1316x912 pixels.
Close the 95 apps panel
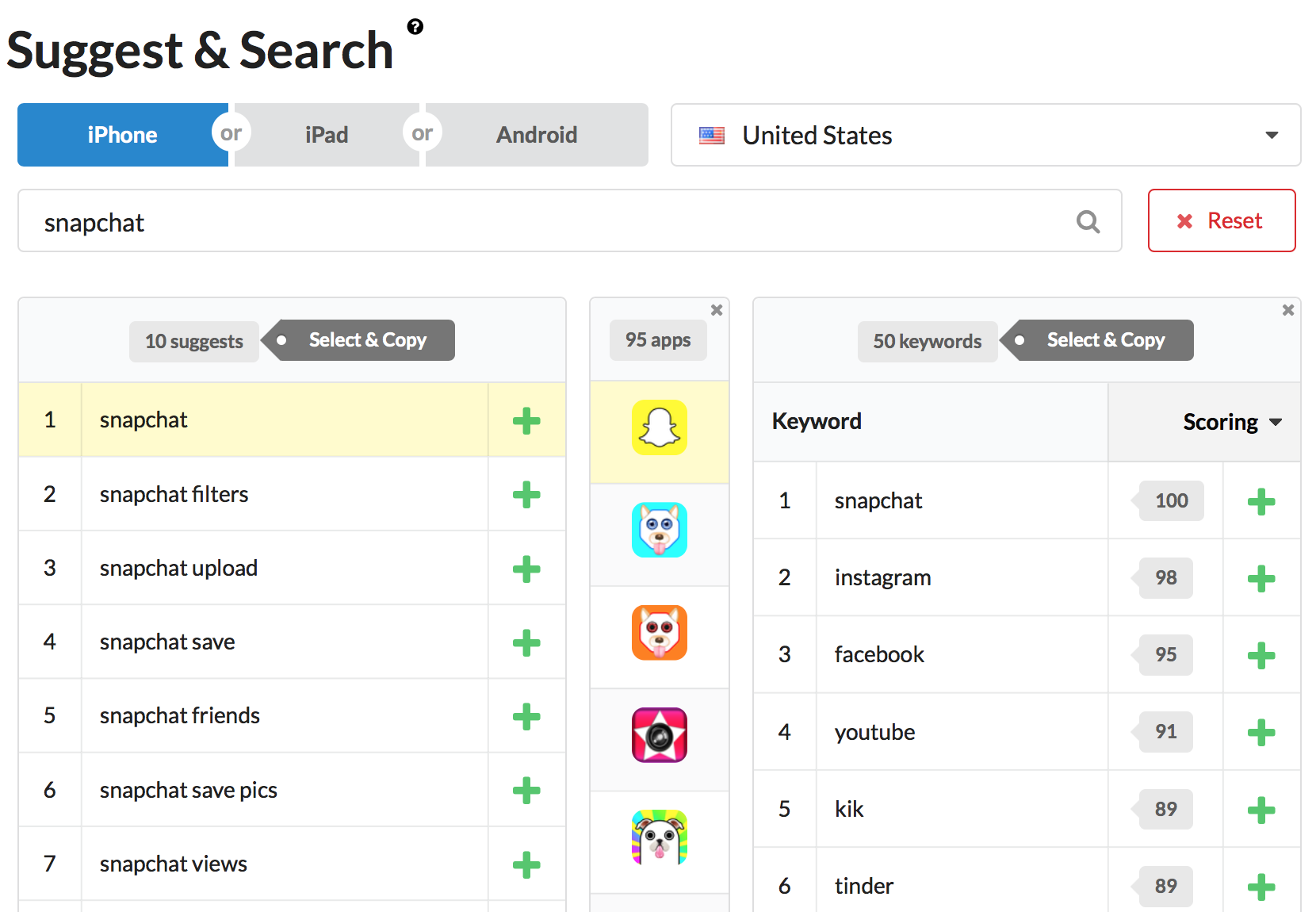pos(717,310)
